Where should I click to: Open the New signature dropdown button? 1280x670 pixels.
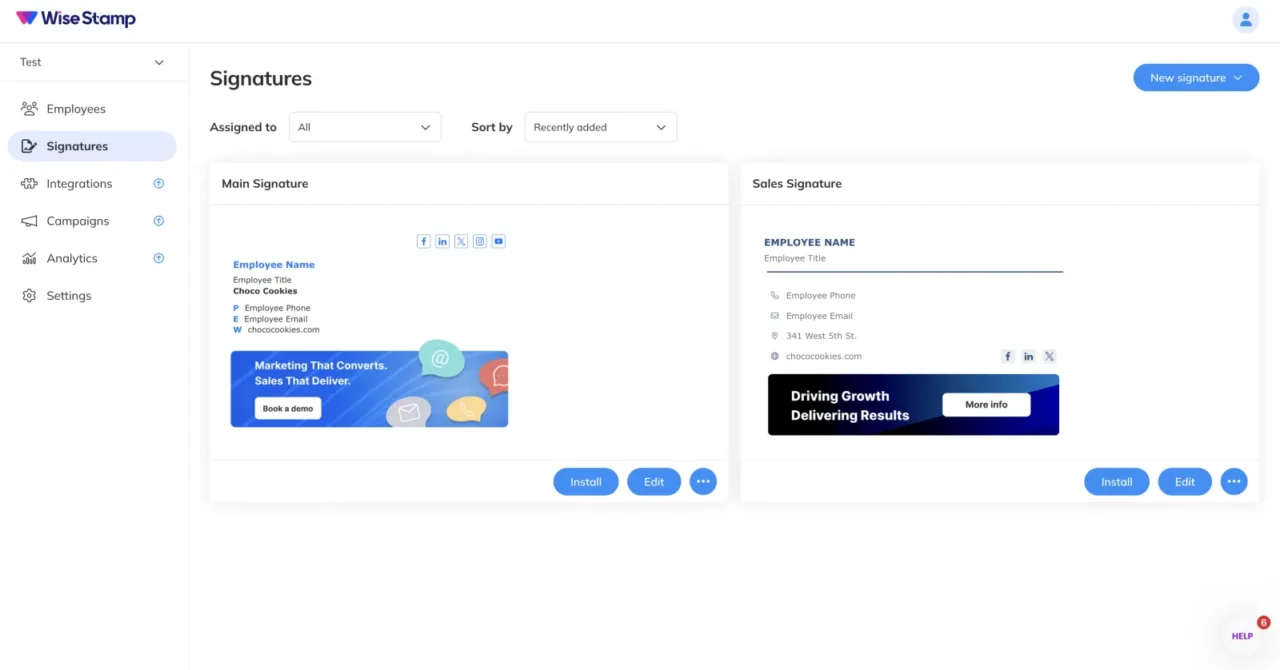[1196, 78]
